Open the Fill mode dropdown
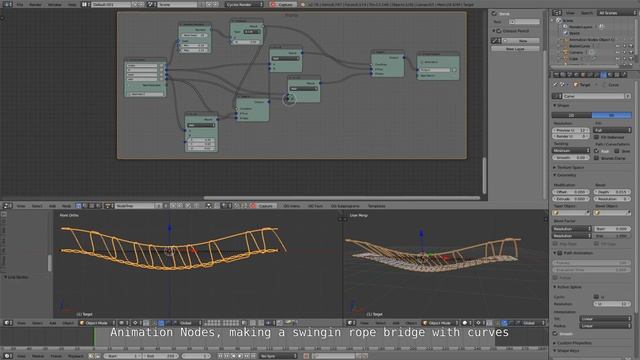The image size is (640, 360). (613, 130)
